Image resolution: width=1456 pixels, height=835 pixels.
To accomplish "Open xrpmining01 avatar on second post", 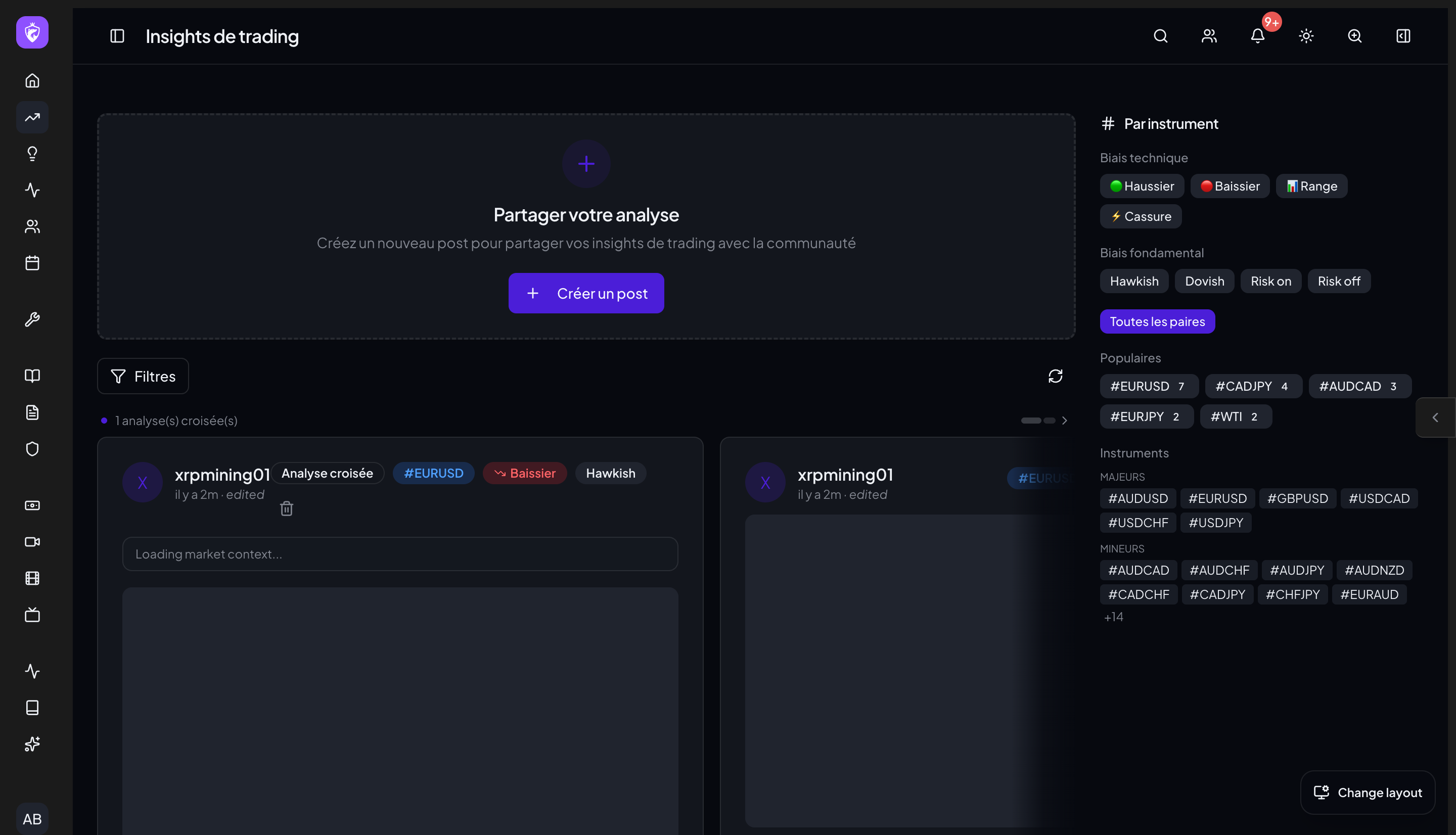I will point(765,482).
